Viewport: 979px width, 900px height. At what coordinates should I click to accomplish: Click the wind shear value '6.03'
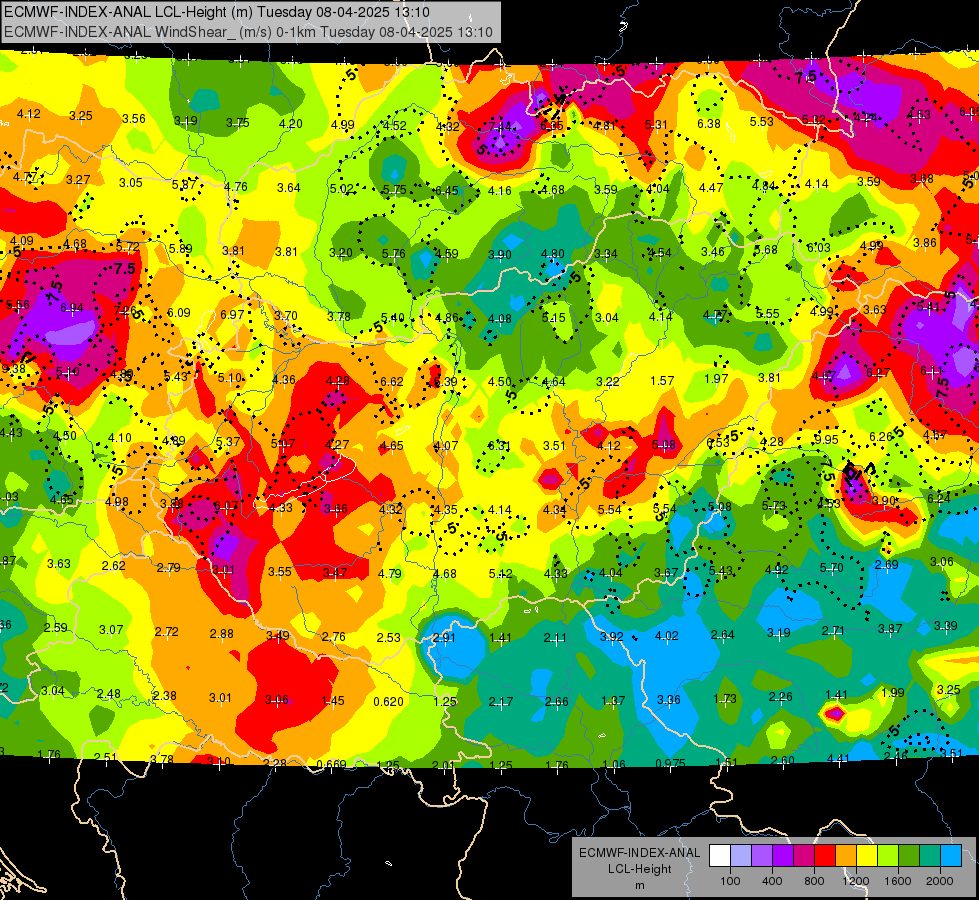[x=819, y=248]
